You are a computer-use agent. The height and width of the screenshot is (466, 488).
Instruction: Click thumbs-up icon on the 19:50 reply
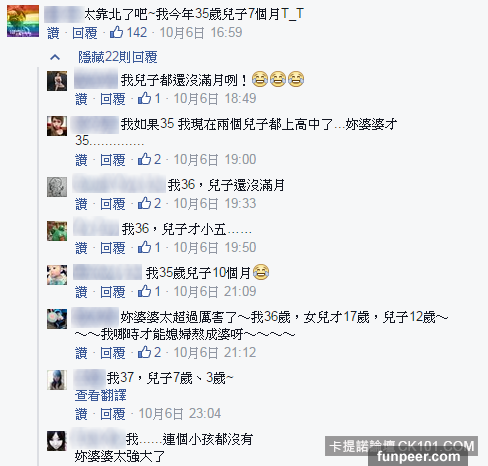point(144,247)
